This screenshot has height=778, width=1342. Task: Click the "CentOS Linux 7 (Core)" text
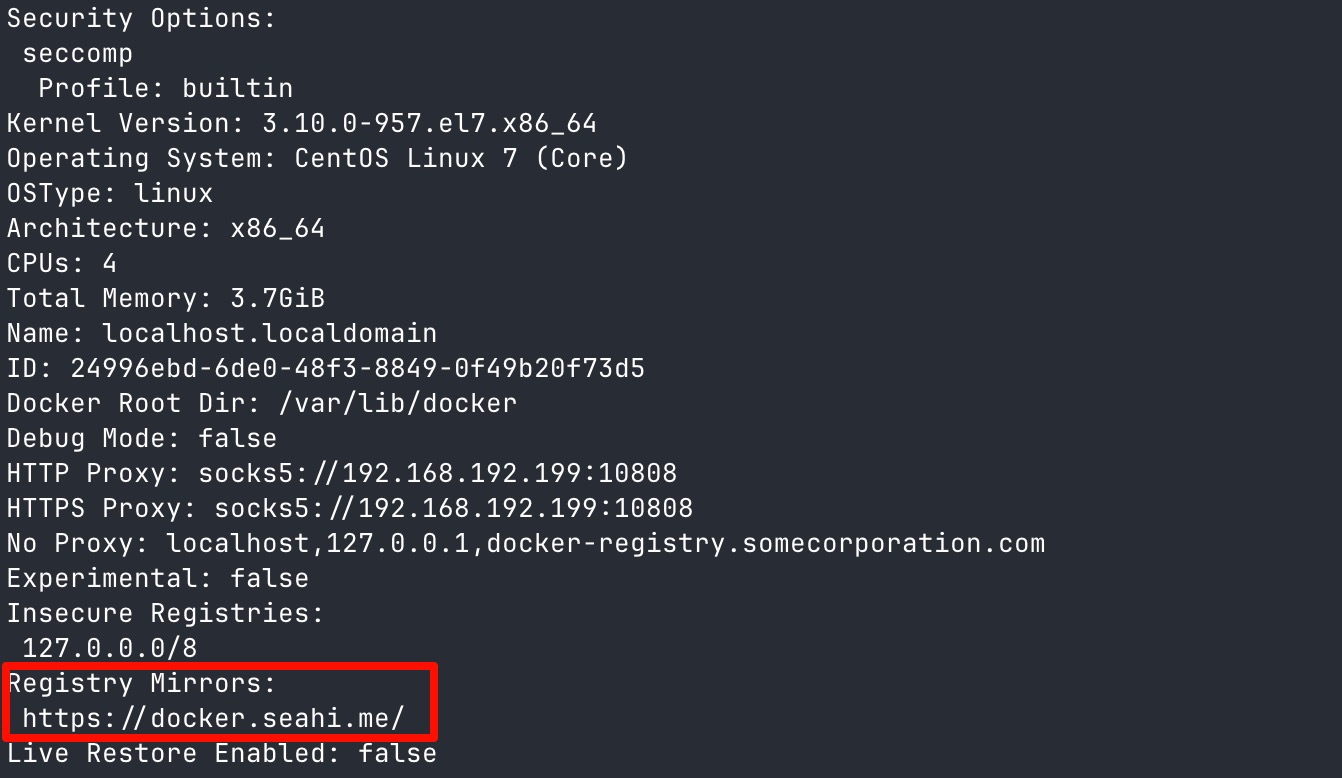click(x=461, y=158)
